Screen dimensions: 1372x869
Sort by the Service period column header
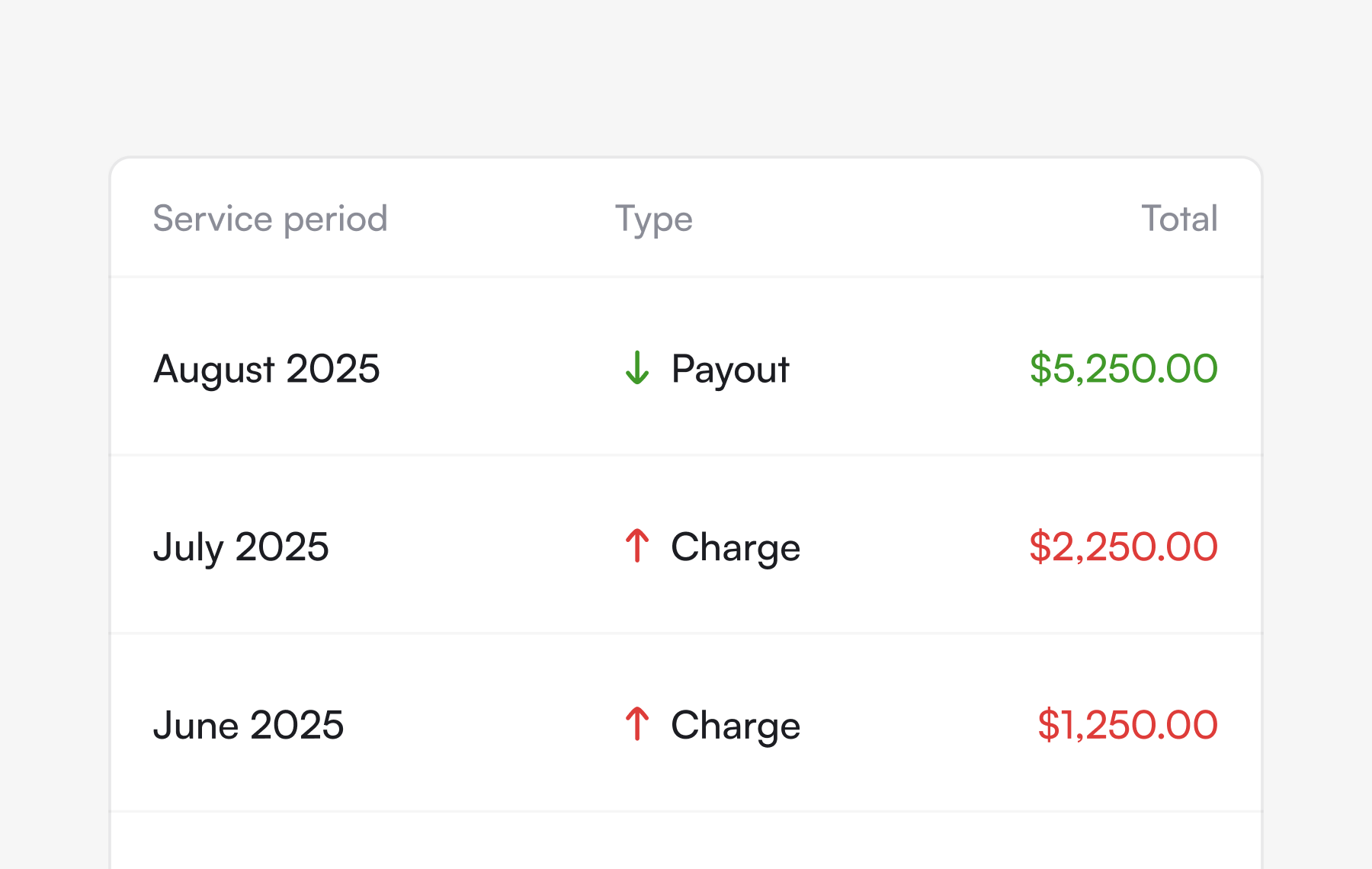[270, 219]
